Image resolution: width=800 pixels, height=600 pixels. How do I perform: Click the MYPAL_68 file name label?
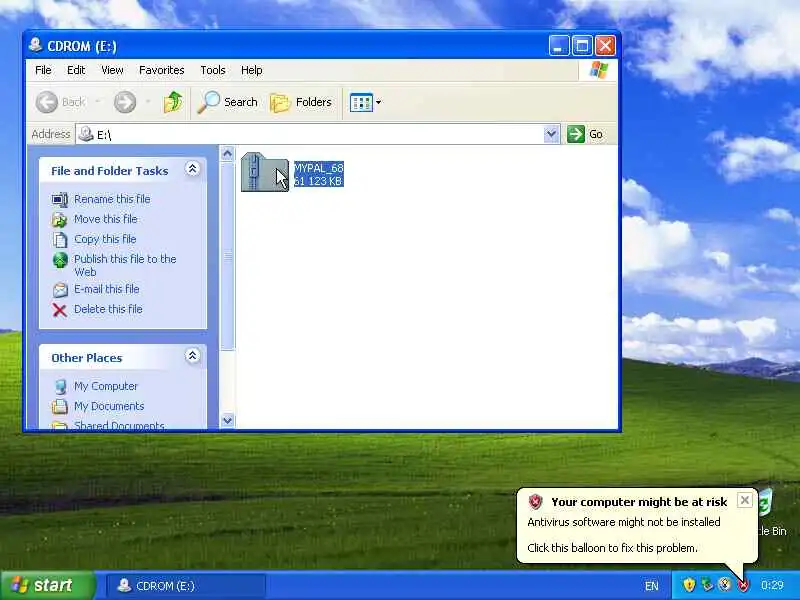pos(319,168)
